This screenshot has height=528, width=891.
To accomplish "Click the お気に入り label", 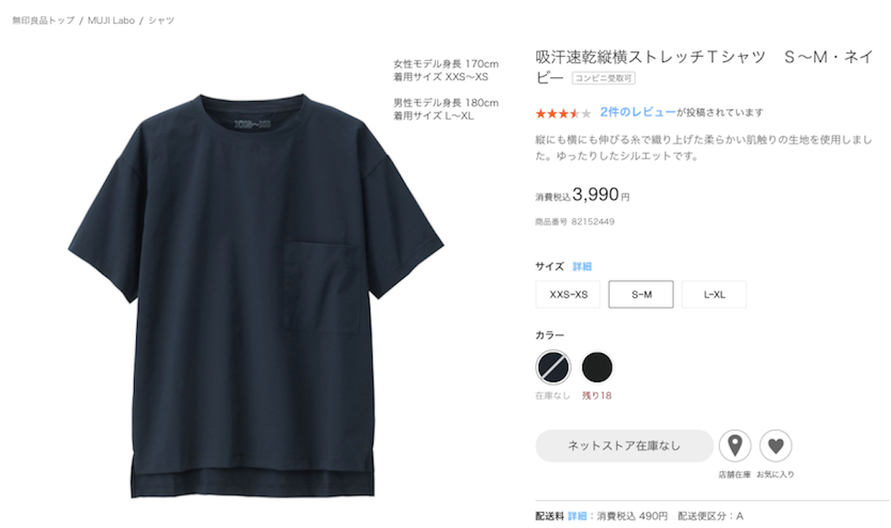I will pos(775,475).
